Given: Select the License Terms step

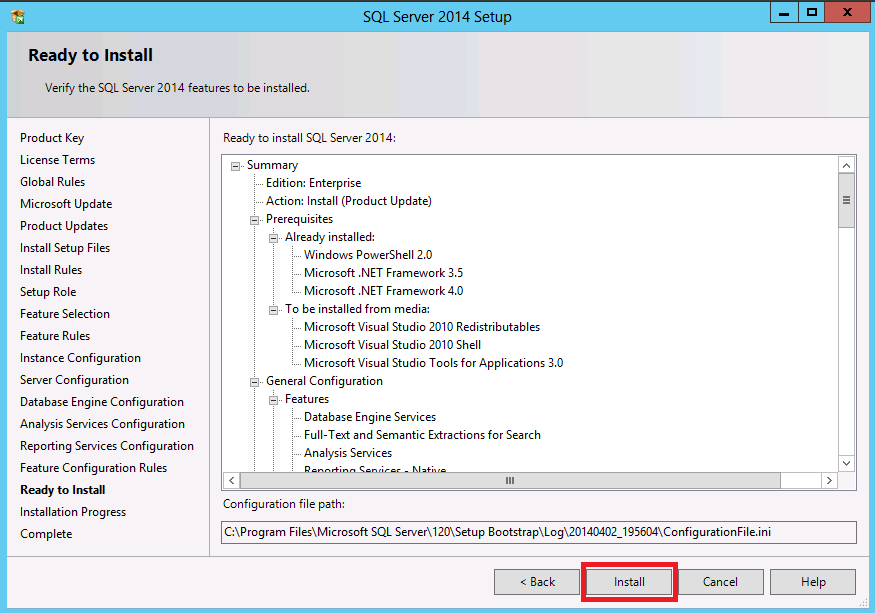Looking at the screenshot, I should pyautogui.click(x=57, y=160).
